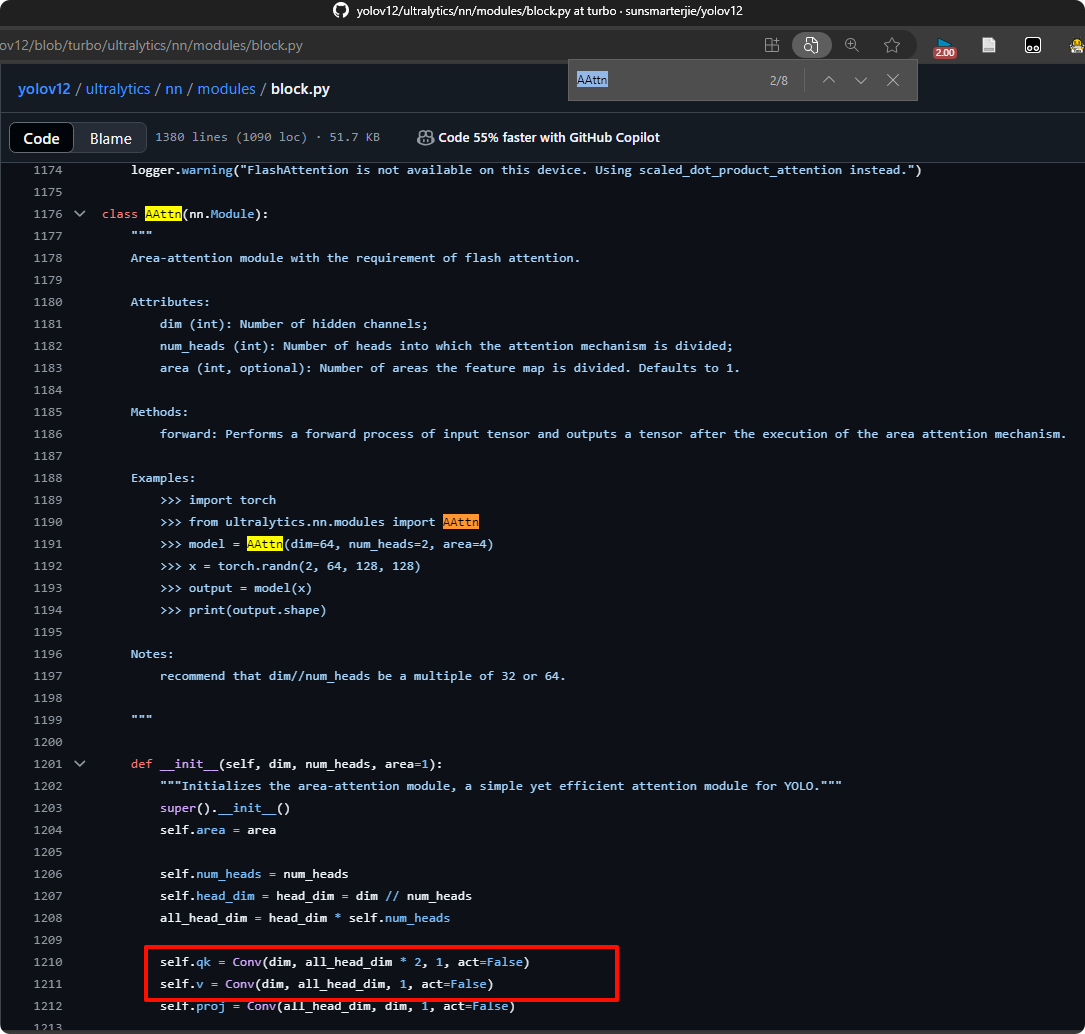Open the black square robot-face extension icon
1085x1034 pixels.
click(1033, 45)
